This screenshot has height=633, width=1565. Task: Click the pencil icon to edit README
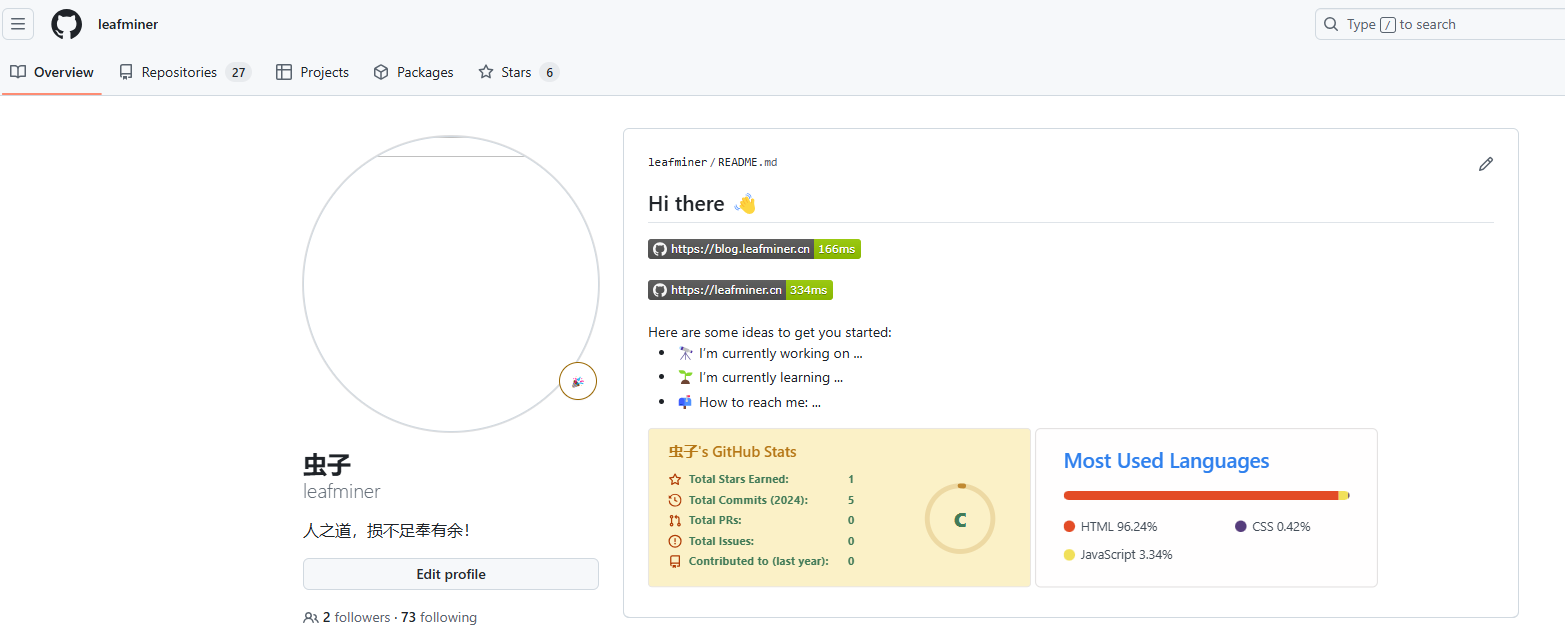pos(1485,164)
